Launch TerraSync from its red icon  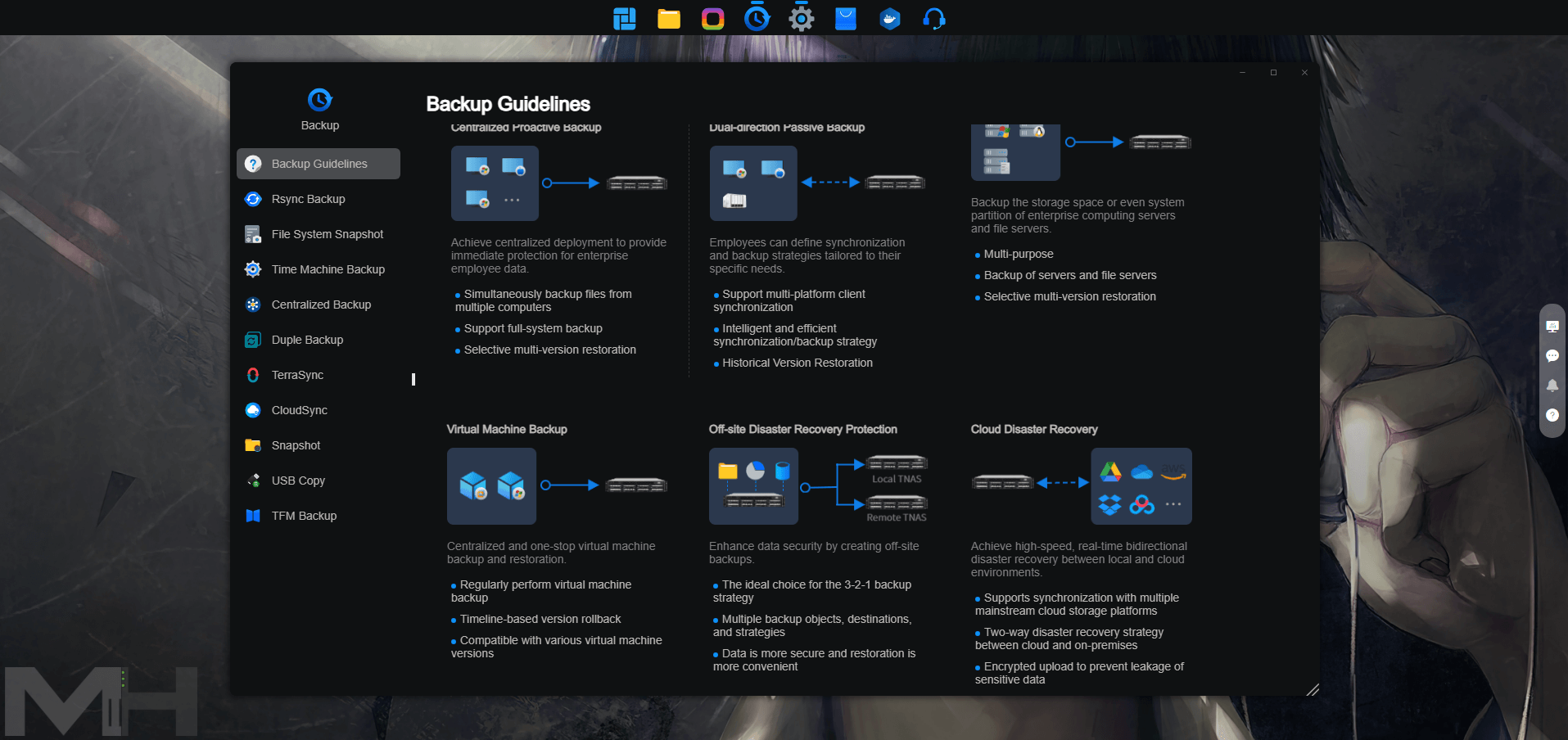(x=253, y=375)
